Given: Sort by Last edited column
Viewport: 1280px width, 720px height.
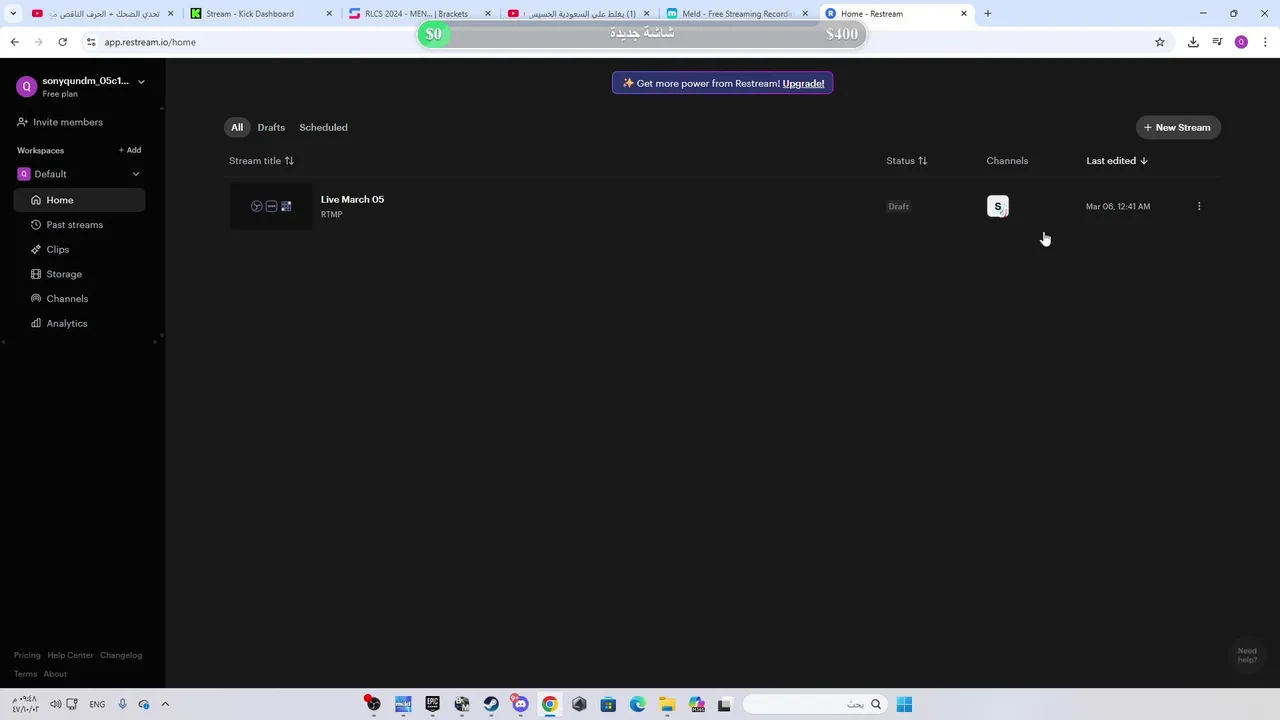Looking at the screenshot, I should click(1117, 161).
